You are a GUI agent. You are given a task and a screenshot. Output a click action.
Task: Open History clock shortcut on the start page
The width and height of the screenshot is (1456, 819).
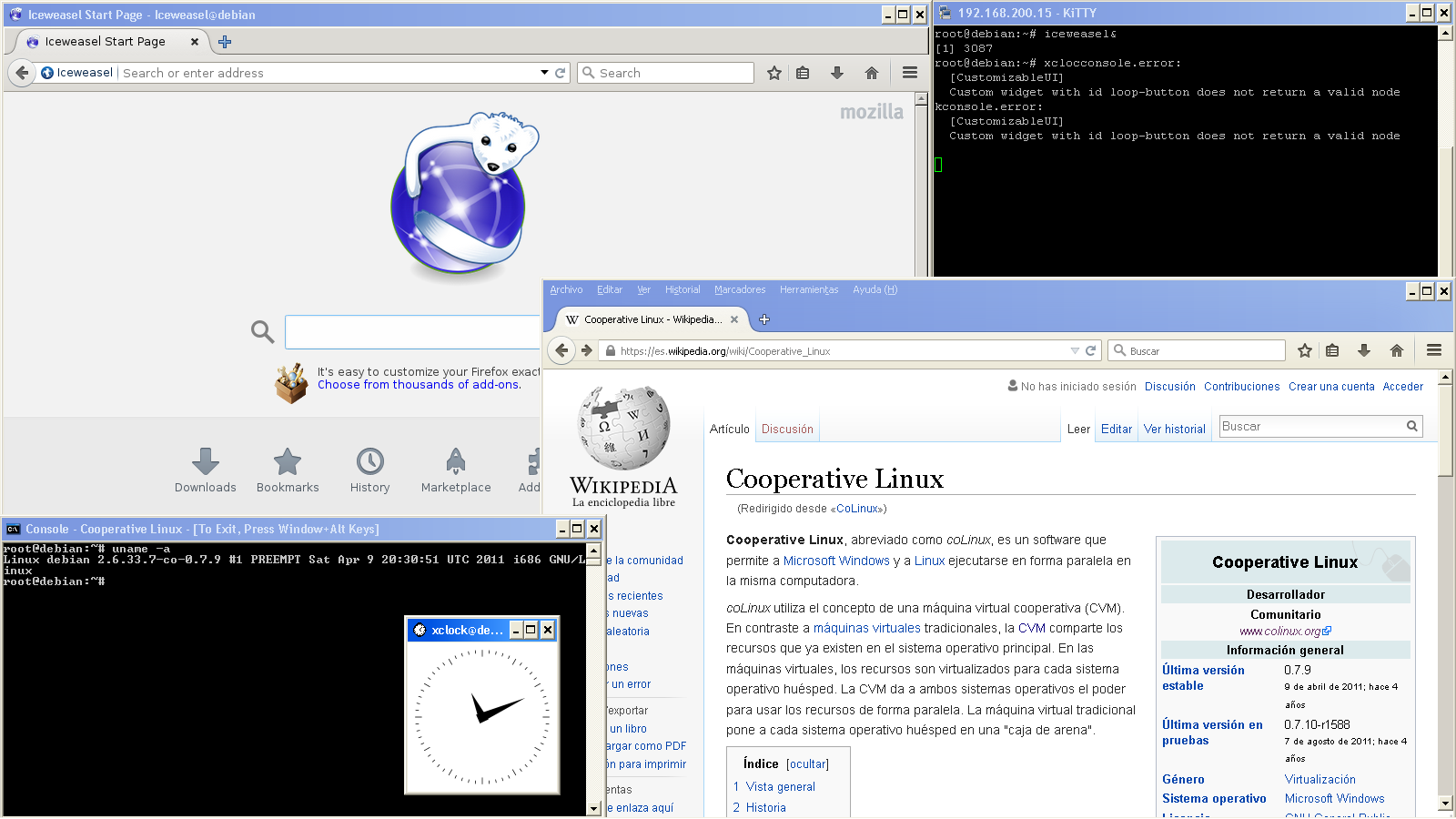[370, 470]
